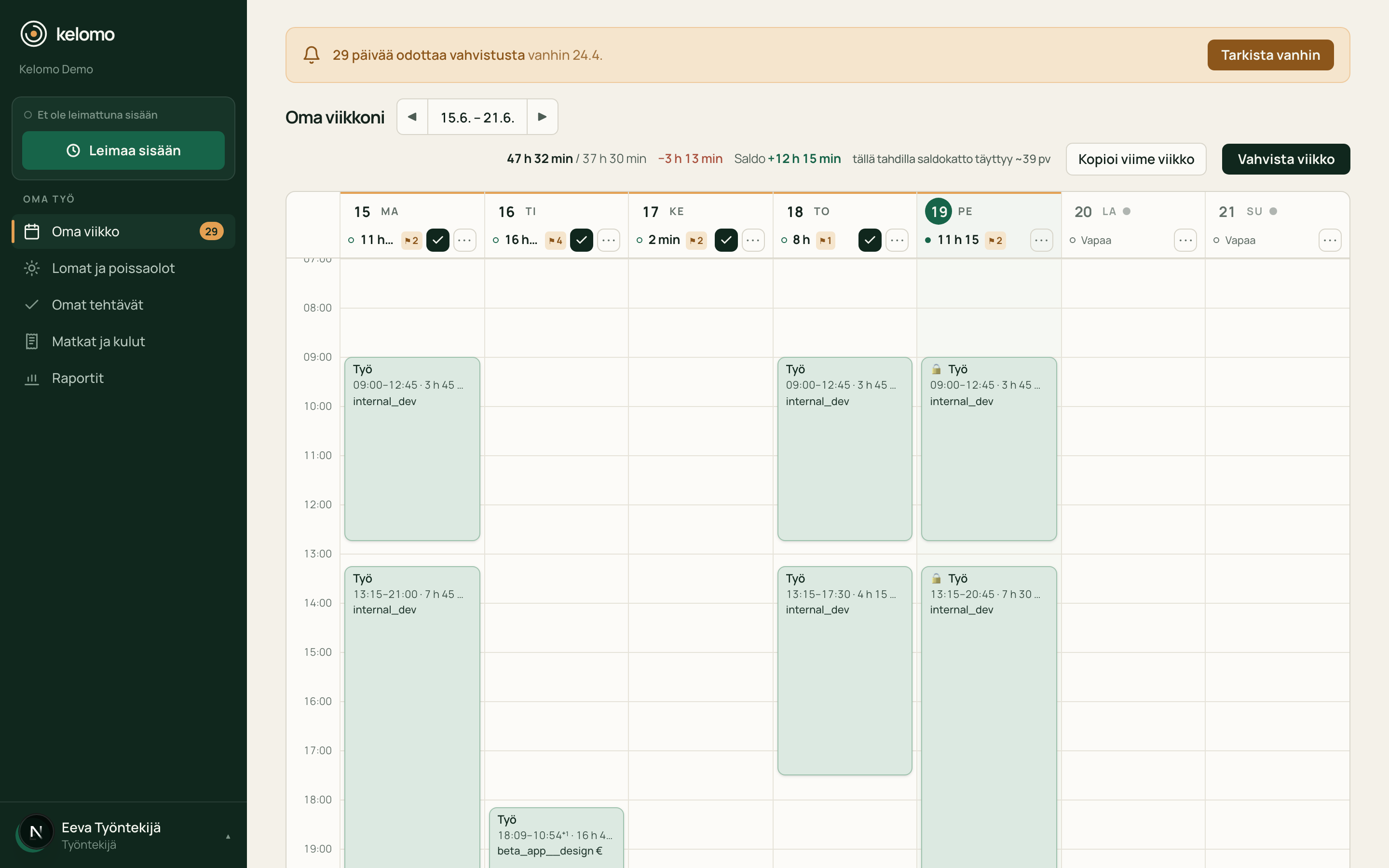Screen dimensions: 1389x868
Task: Click the lock icon on Friday afternoon entry
Action: (x=937, y=579)
